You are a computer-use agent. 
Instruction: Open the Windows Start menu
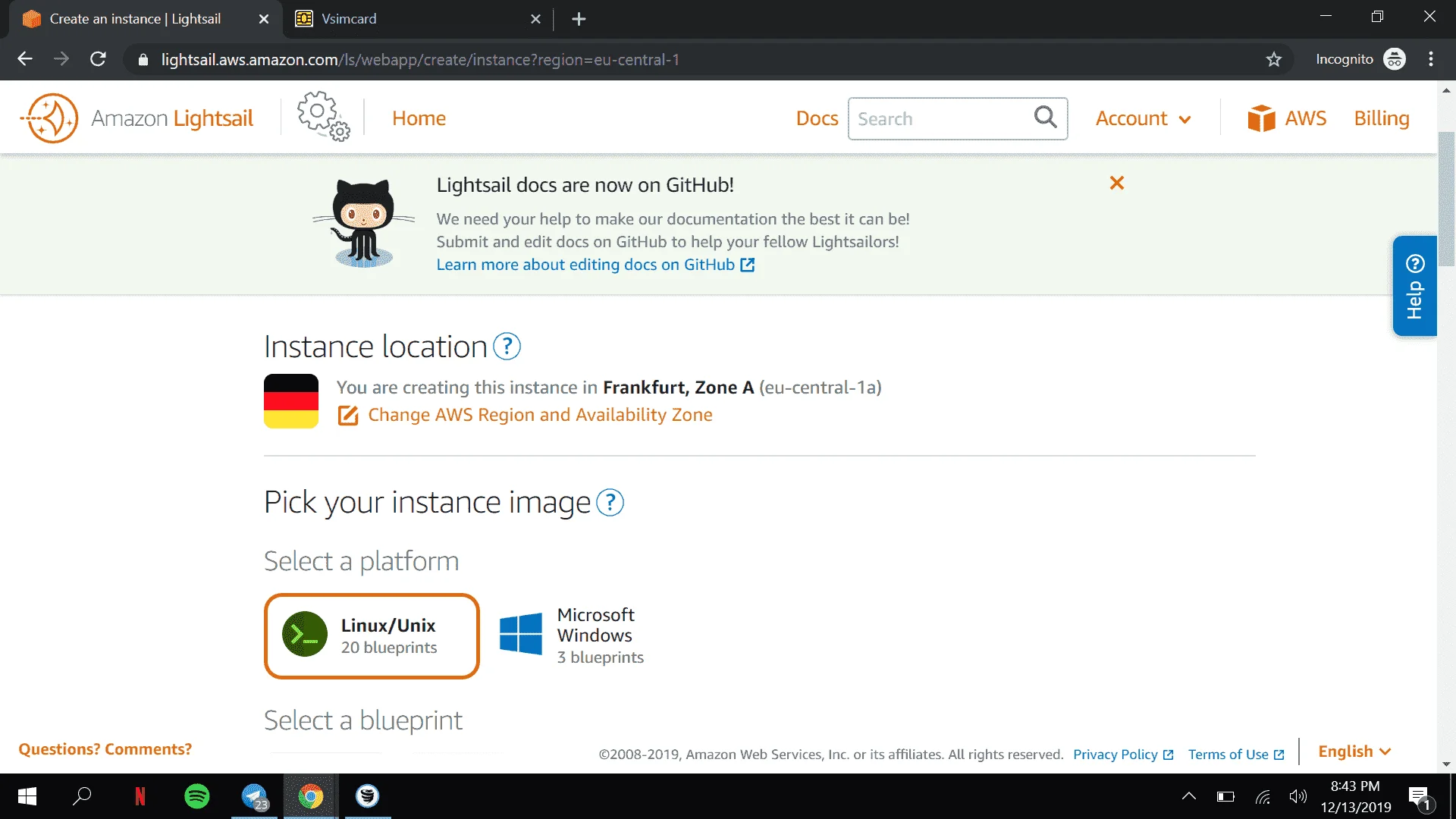[x=27, y=796]
